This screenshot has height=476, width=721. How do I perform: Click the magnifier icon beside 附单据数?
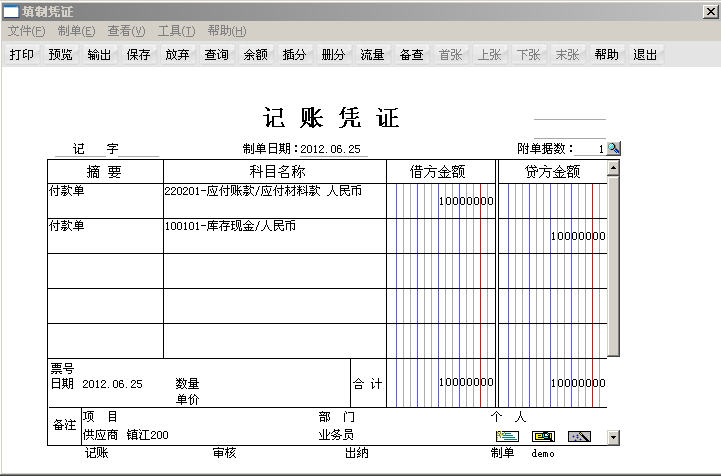[x=614, y=148]
